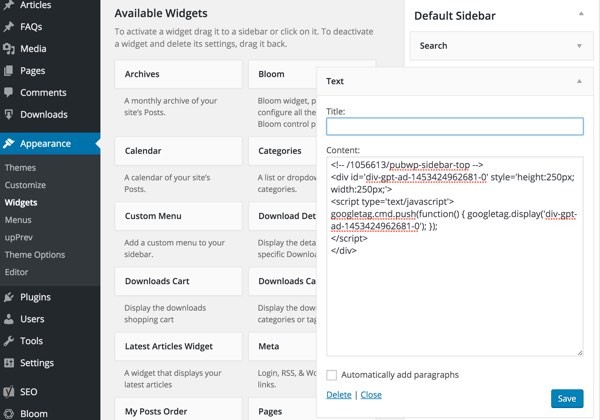The height and width of the screenshot is (420, 600).
Task: Click the Plugins plug icon
Action: tap(8, 297)
